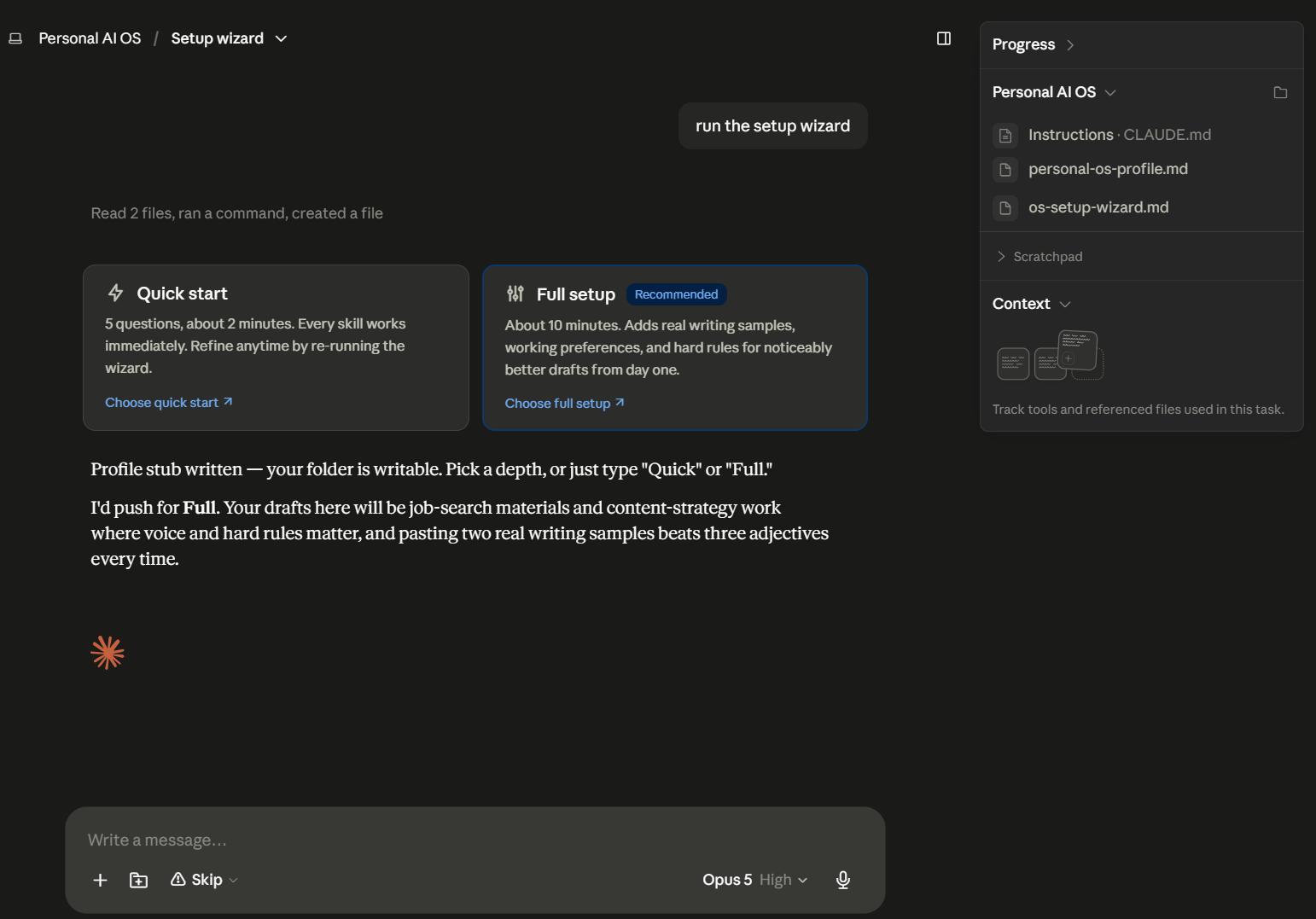Toggle the side panel layout icon
This screenshot has width=1316, height=919.
(x=944, y=38)
